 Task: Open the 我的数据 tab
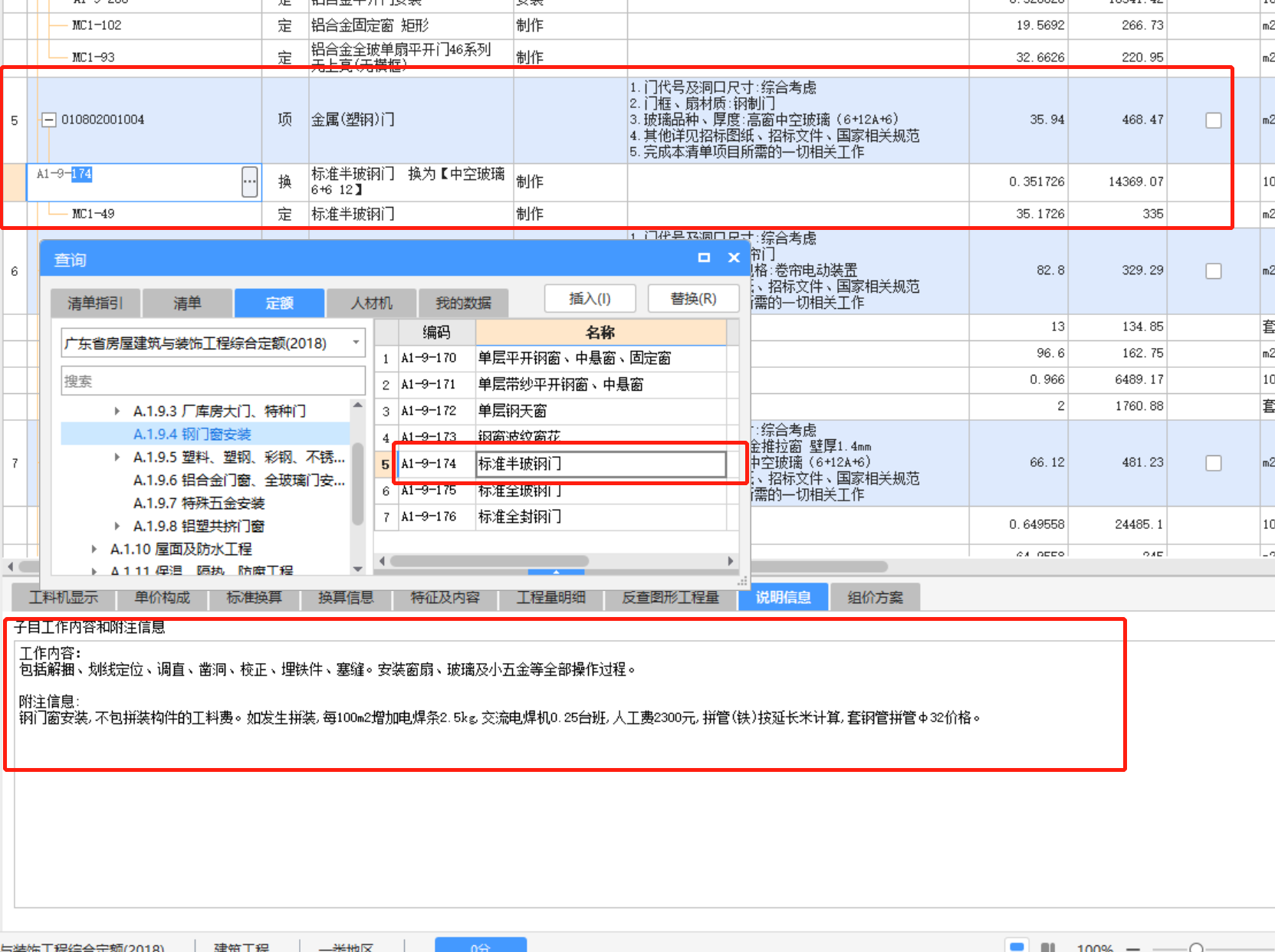pyautogui.click(x=463, y=303)
